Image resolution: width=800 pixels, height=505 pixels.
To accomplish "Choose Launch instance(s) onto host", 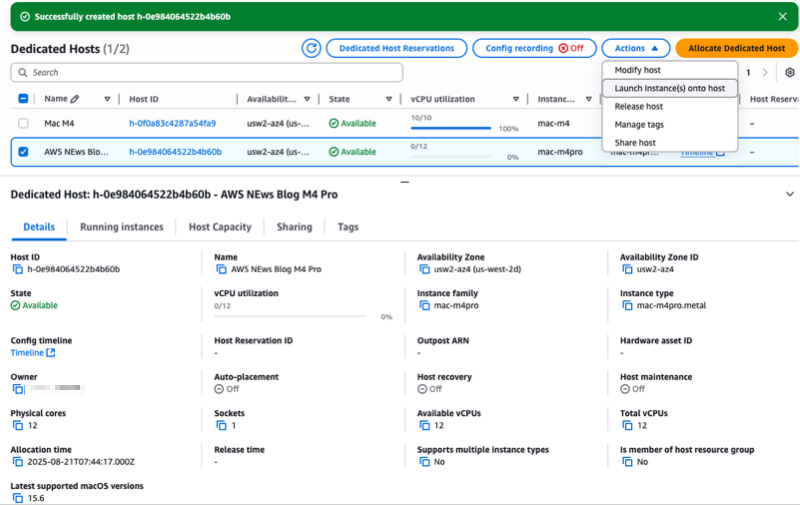I will tap(669, 88).
